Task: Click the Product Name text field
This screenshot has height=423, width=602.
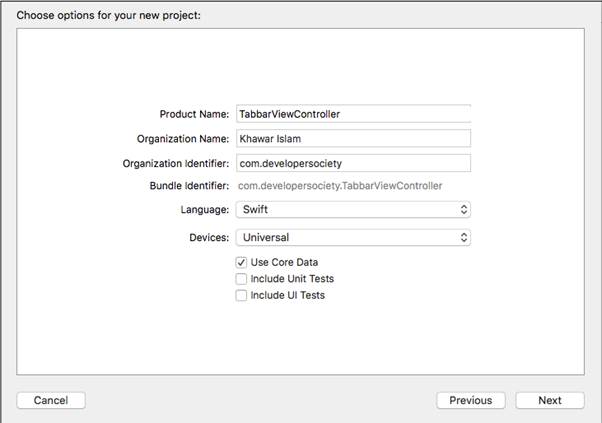Action: click(352, 114)
